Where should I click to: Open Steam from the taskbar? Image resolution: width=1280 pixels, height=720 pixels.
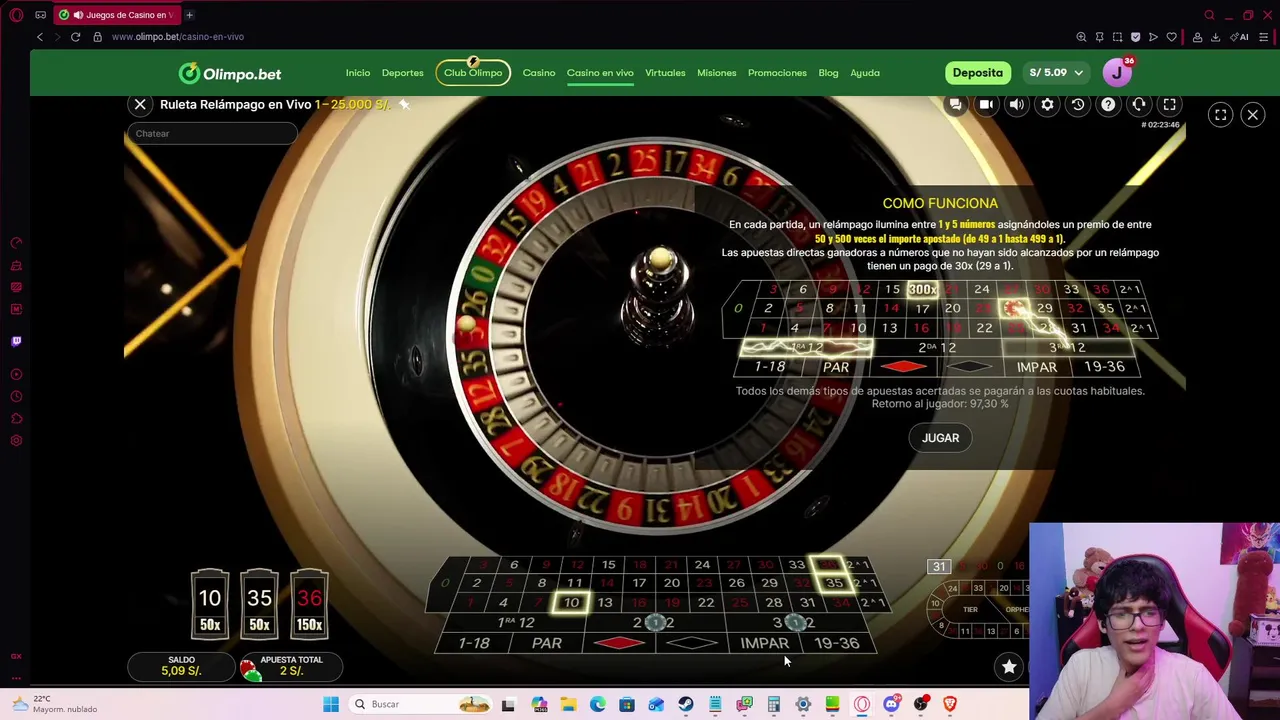click(x=686, y=704)
